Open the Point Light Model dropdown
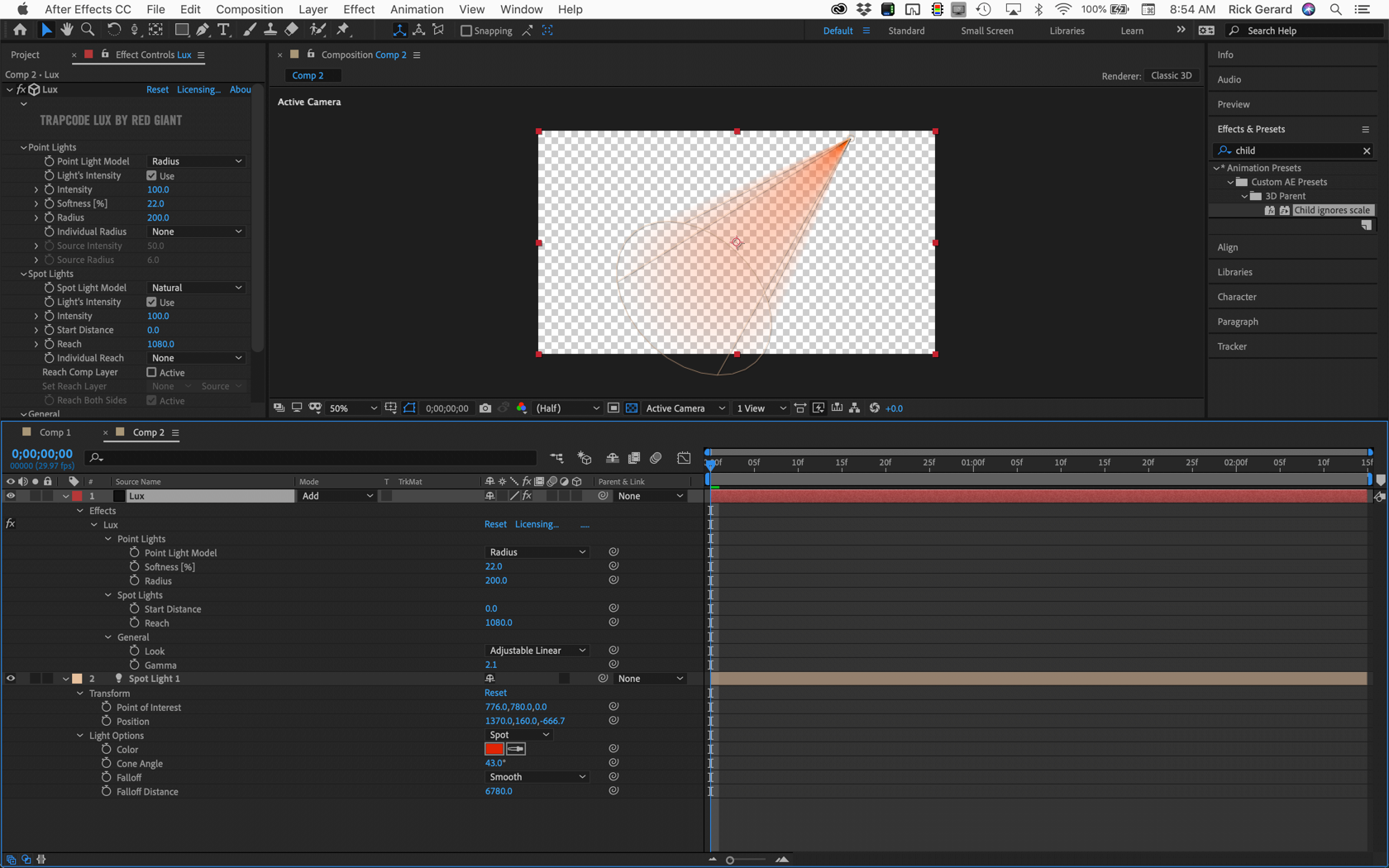 pos(197,161)
